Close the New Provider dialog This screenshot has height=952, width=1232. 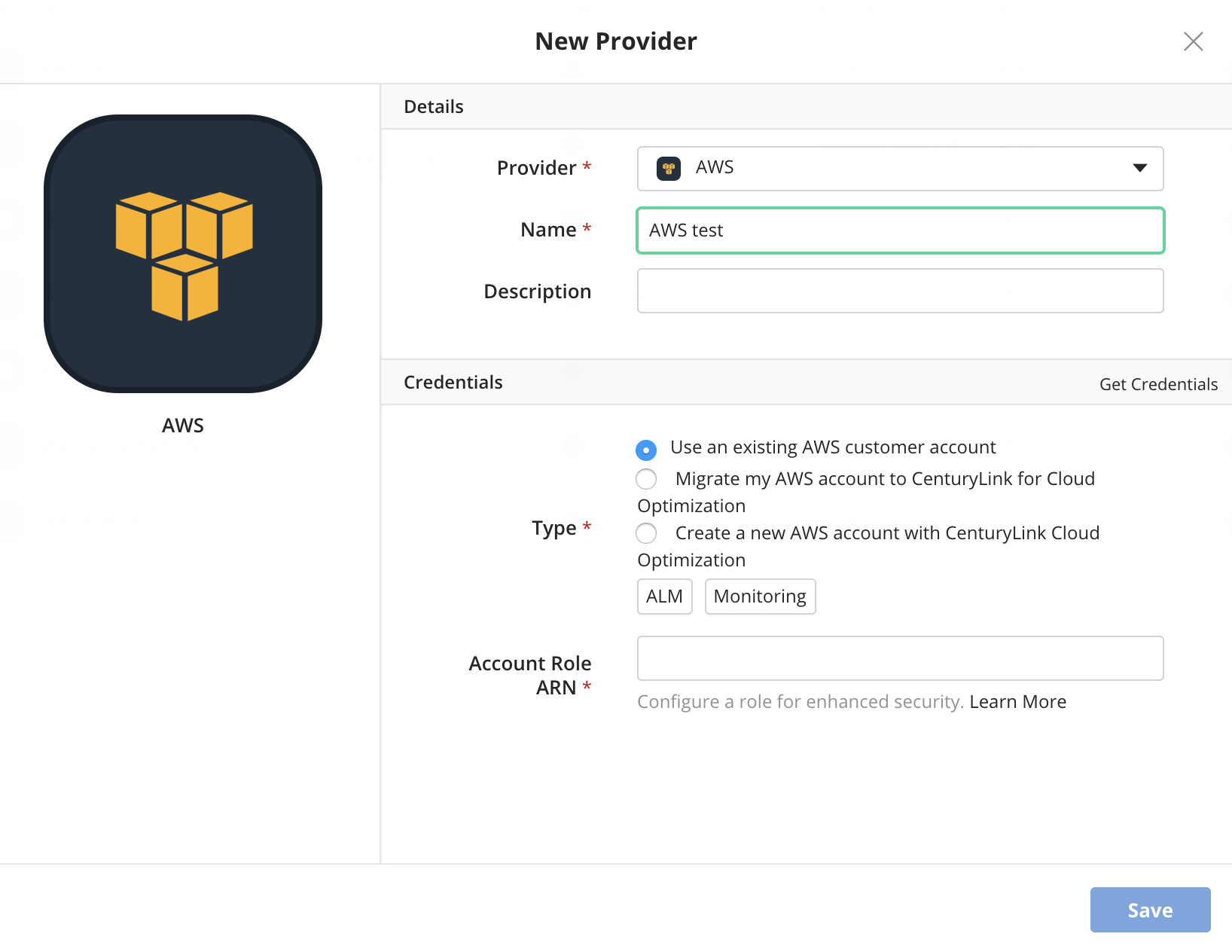point(1193,41)
